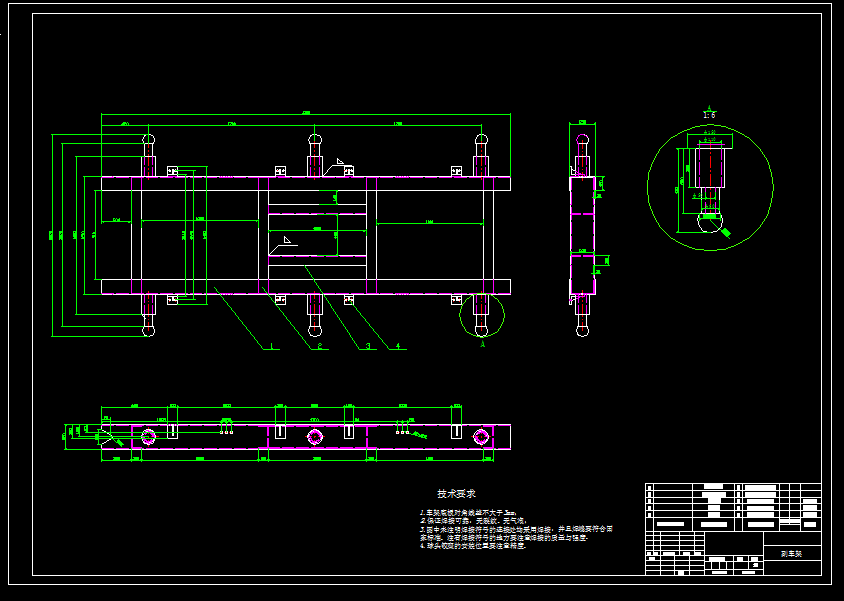Pick part balloon number 3

tap(368, 346)
